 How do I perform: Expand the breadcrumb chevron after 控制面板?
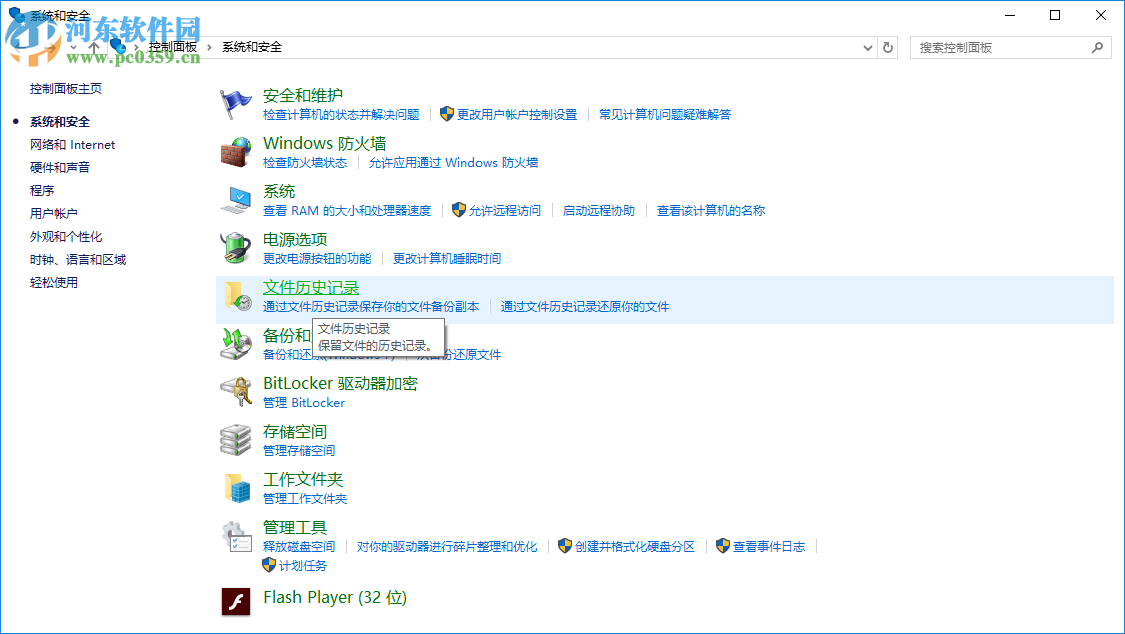(207, 47)
